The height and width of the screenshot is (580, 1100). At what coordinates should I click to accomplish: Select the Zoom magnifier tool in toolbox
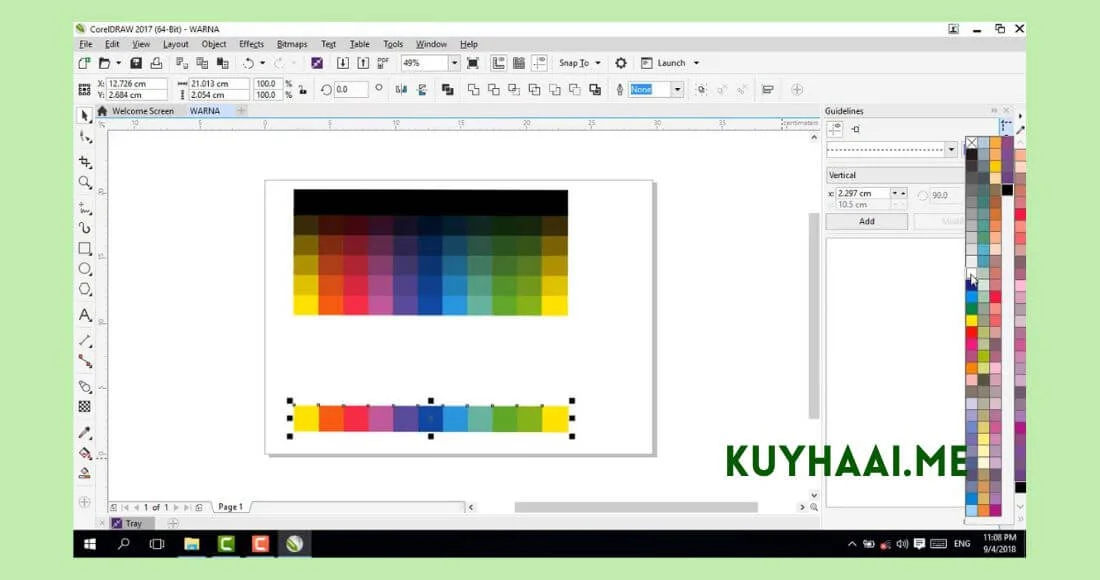85,183
